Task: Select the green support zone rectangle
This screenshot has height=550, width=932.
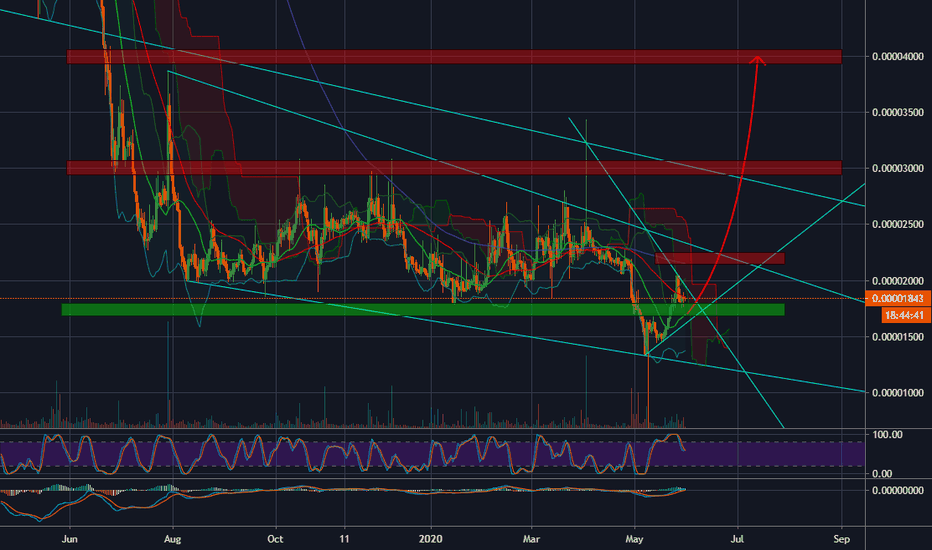Action: coord(423,309)
